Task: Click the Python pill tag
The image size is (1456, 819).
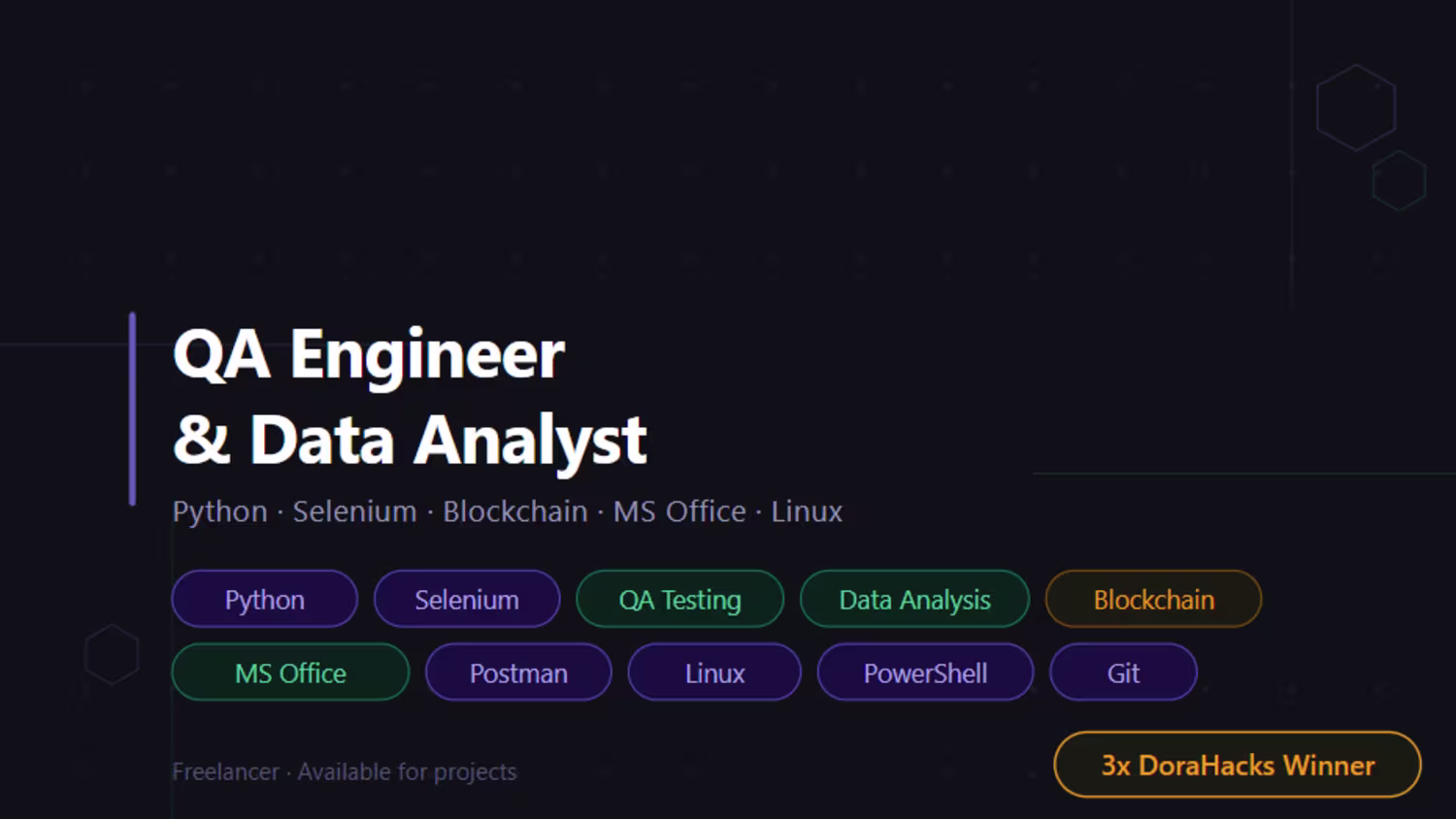Action: [x=264, y=600]
